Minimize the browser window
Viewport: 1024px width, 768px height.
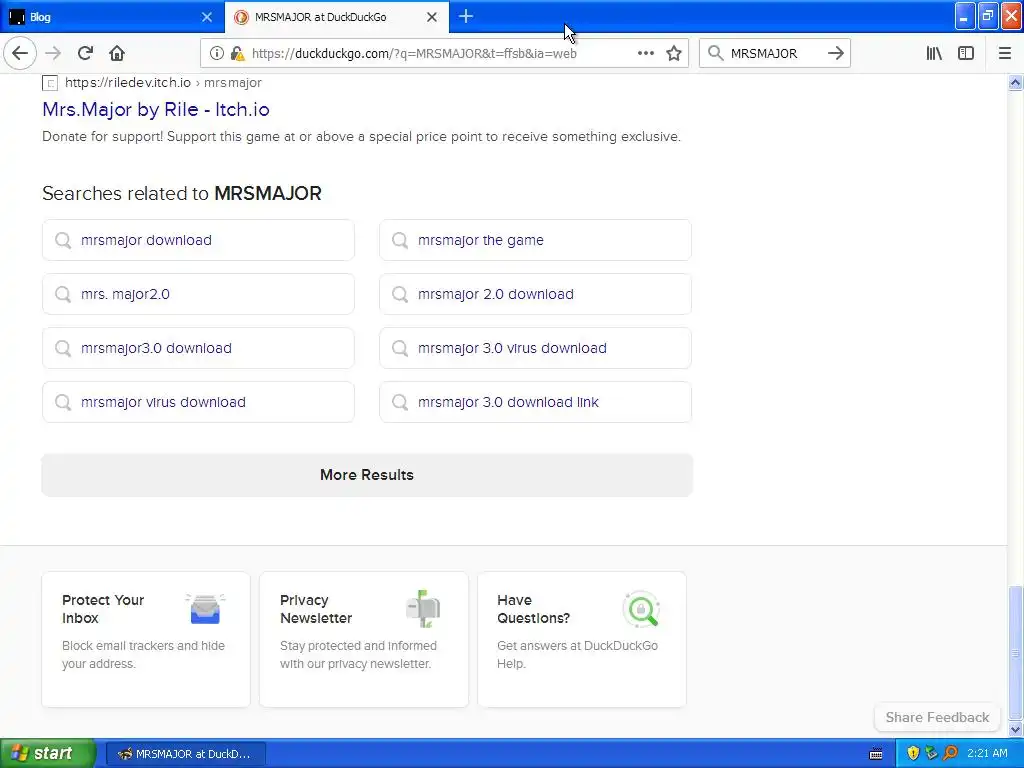(965, 16)
